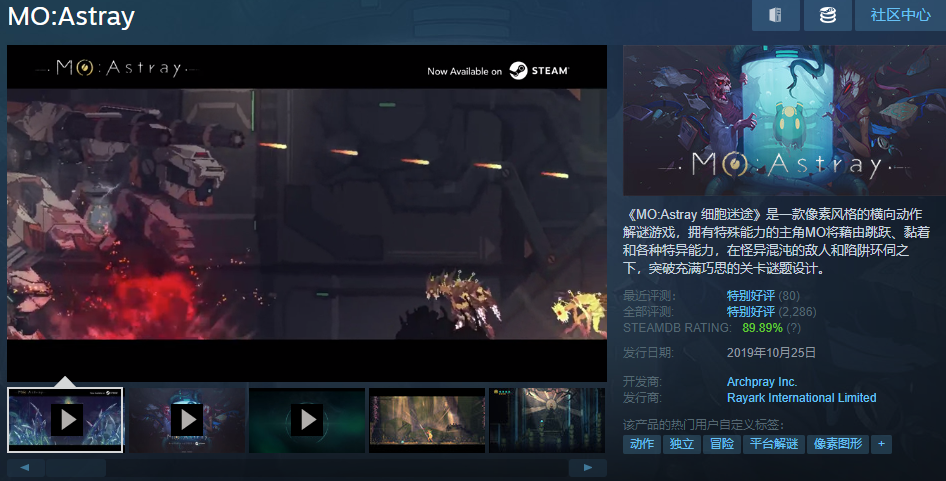
Task: Select the fifth screenshot thumbnail
Action: (547, 420)
